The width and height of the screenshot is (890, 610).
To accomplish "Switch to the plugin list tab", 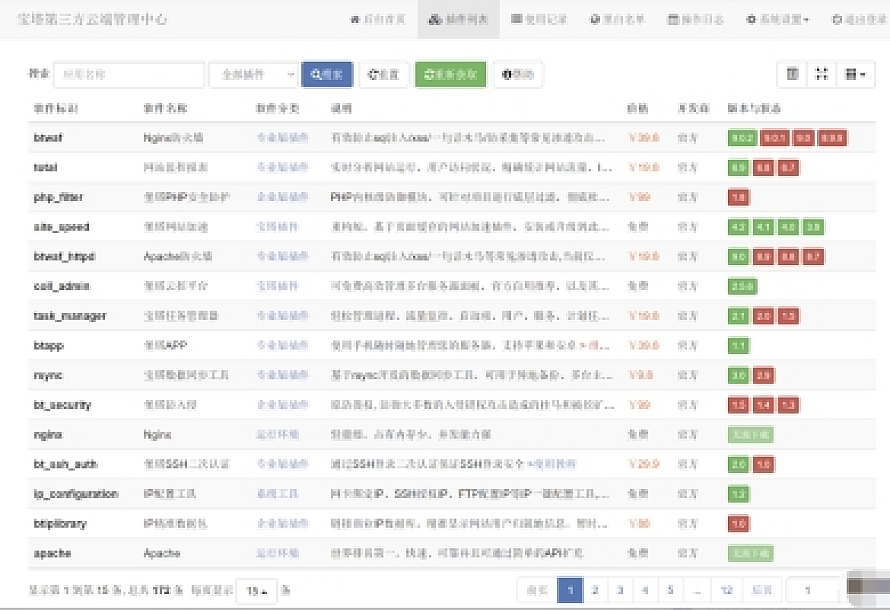I will pyautogui.click(x=459, y=19).
